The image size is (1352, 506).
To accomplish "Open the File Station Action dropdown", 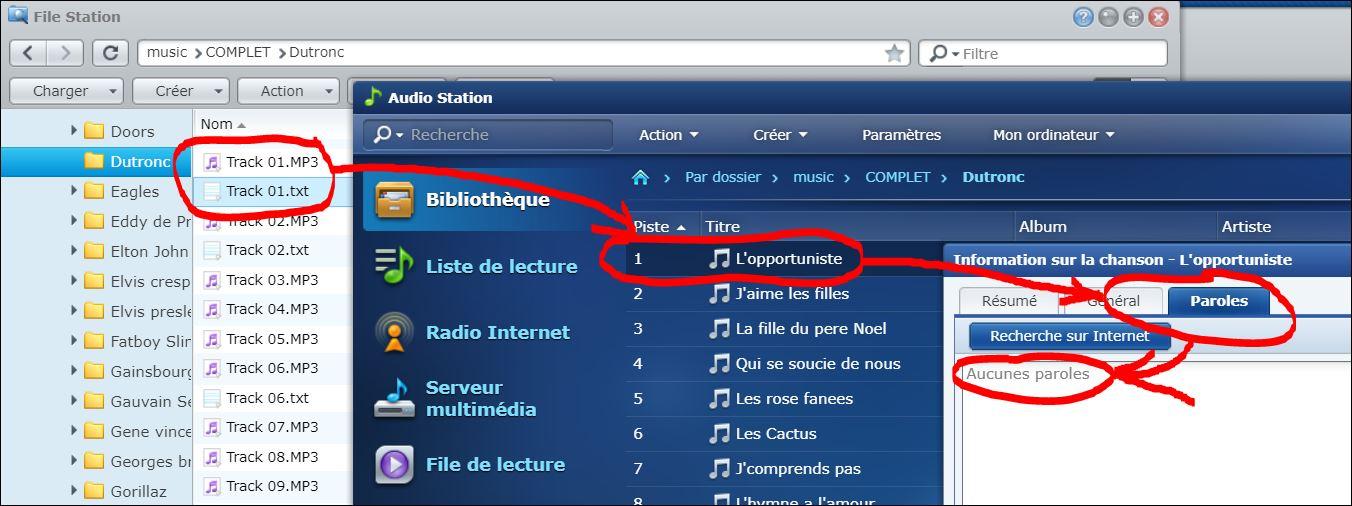I will 288,91.
